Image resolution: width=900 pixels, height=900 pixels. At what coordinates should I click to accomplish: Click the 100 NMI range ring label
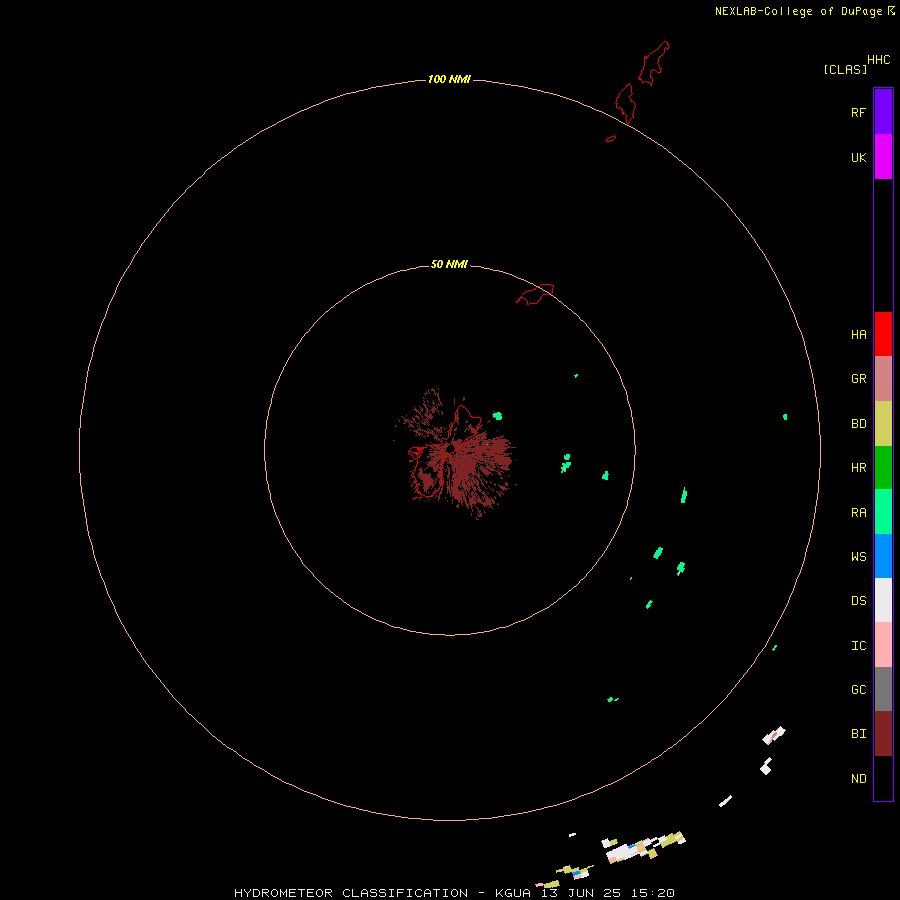click(449, 79)
